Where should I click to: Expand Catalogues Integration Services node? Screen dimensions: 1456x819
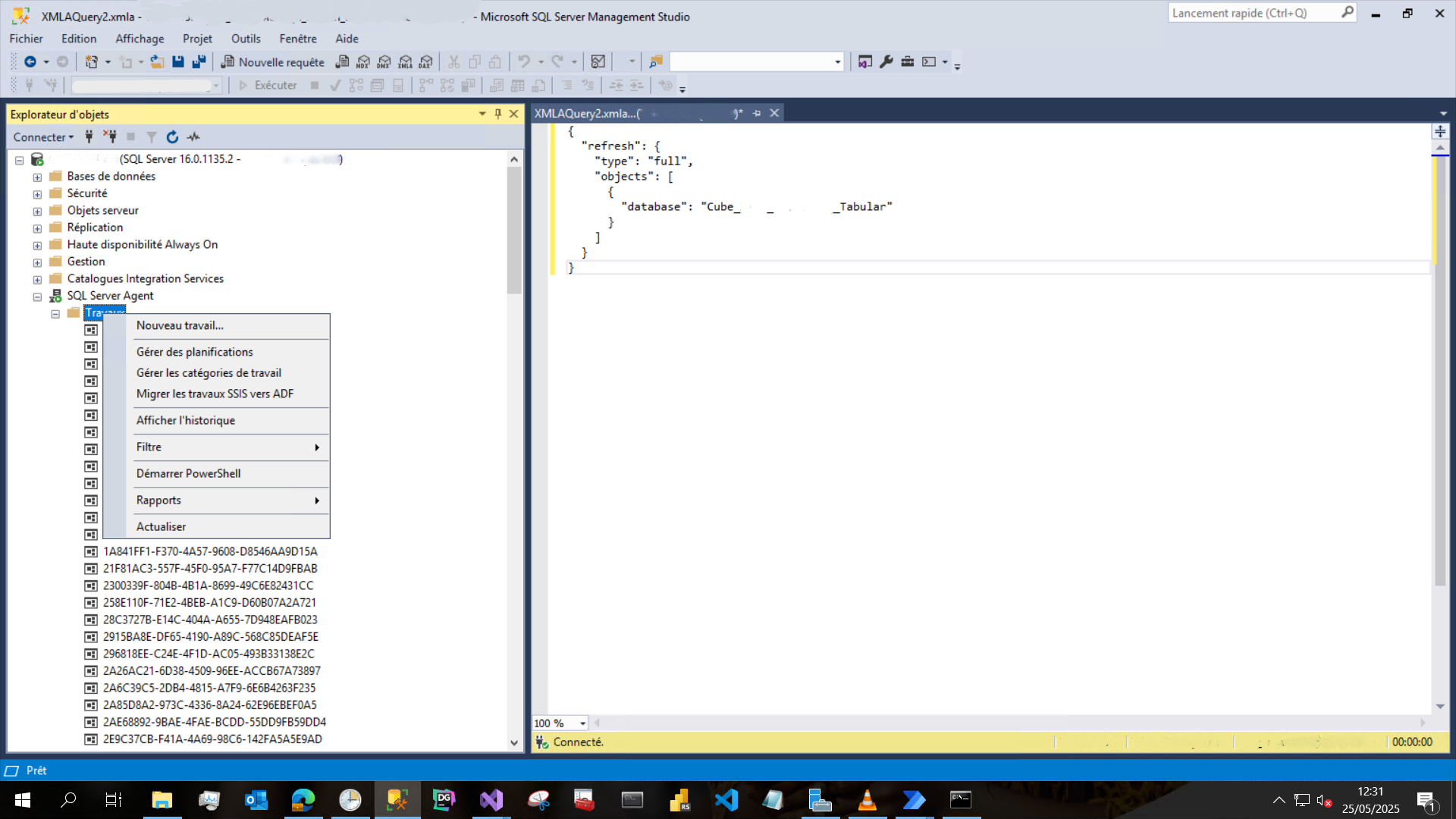coord(37,280)
